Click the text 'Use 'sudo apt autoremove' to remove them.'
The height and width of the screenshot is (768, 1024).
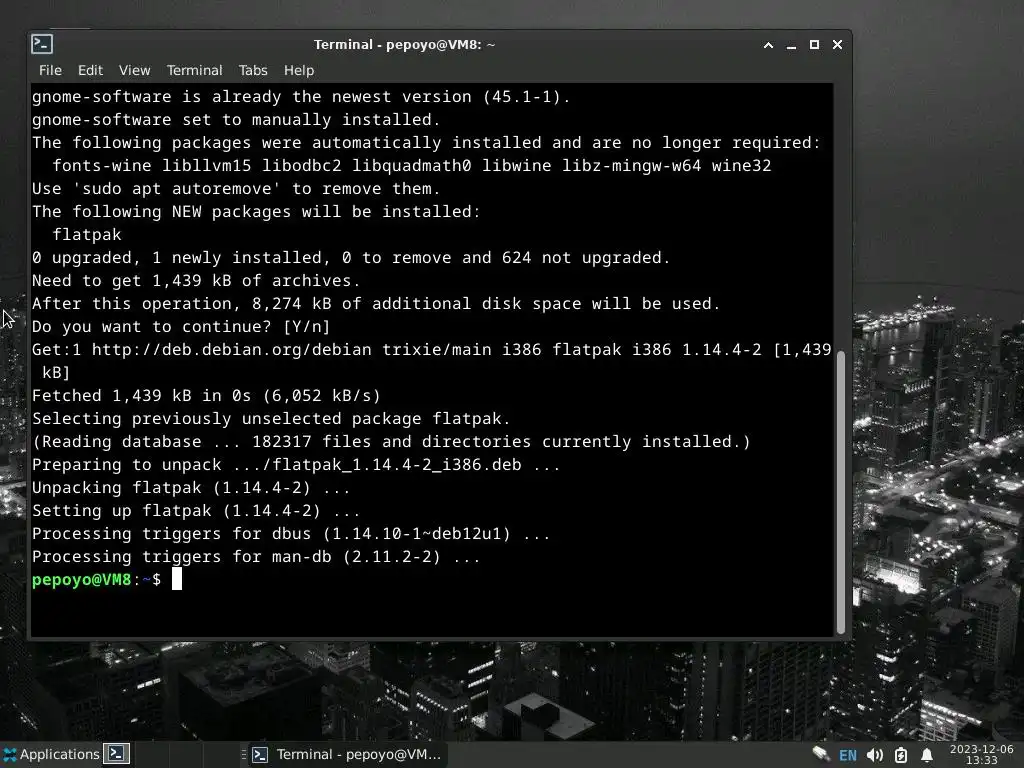click(236, 188)
